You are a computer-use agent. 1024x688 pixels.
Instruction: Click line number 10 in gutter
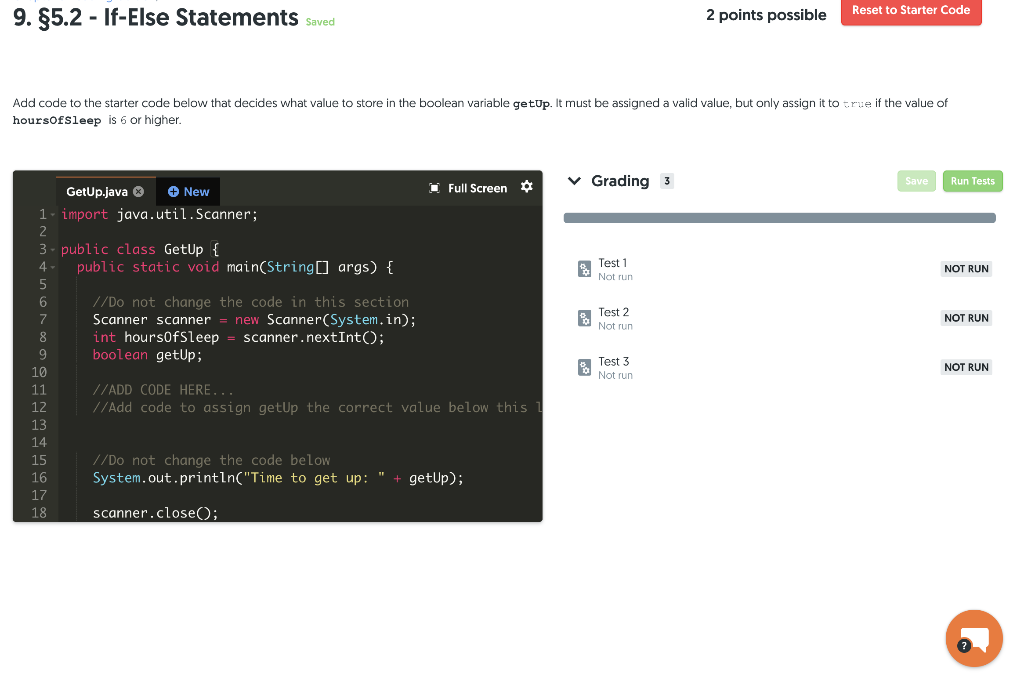tap(39, 372)
